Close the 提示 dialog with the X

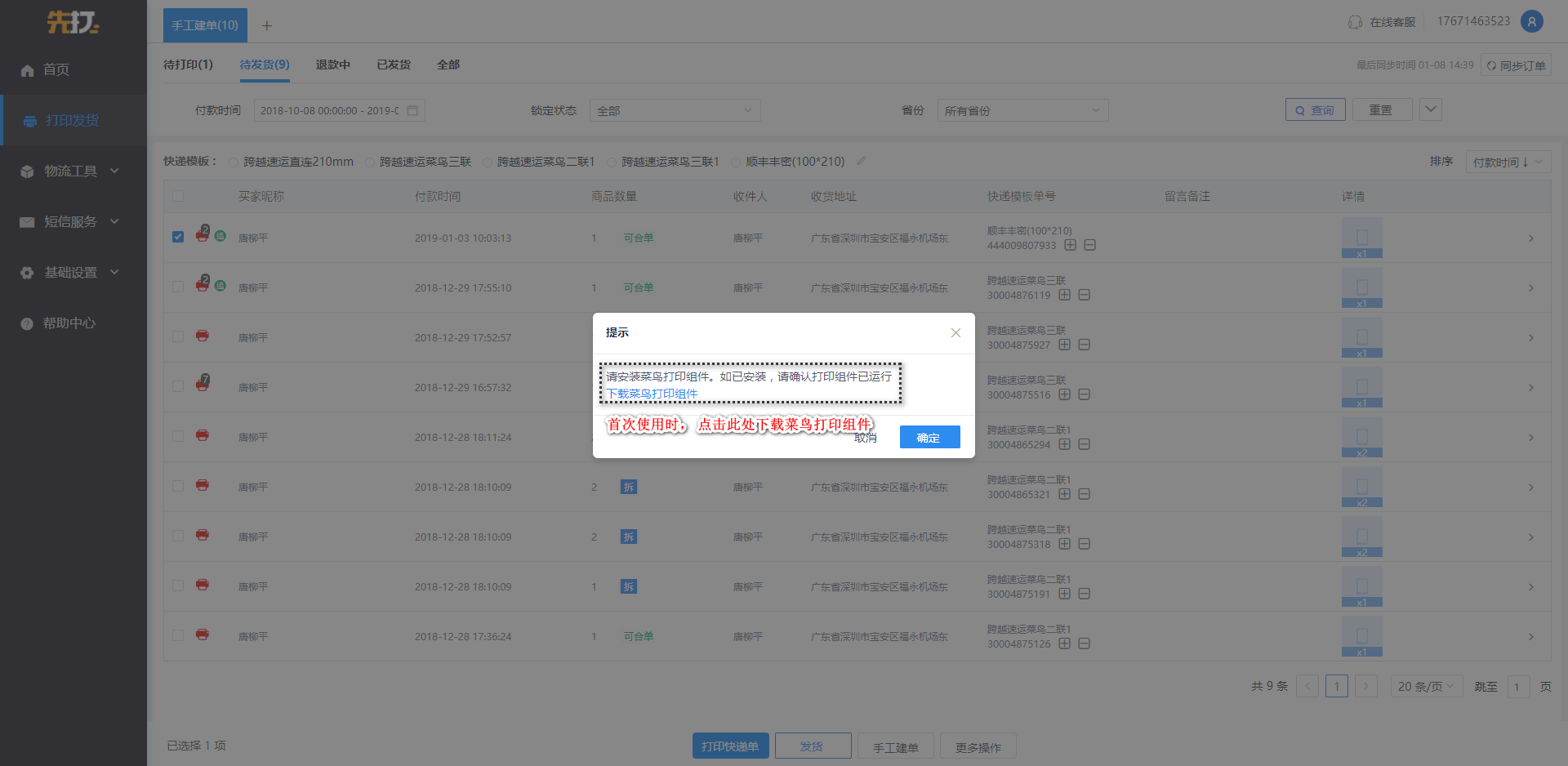pos(955,332)
